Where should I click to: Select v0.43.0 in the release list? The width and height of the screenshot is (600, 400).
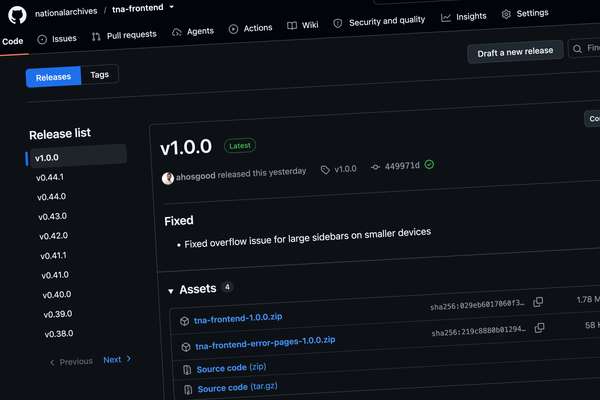[x=52, y=216]
